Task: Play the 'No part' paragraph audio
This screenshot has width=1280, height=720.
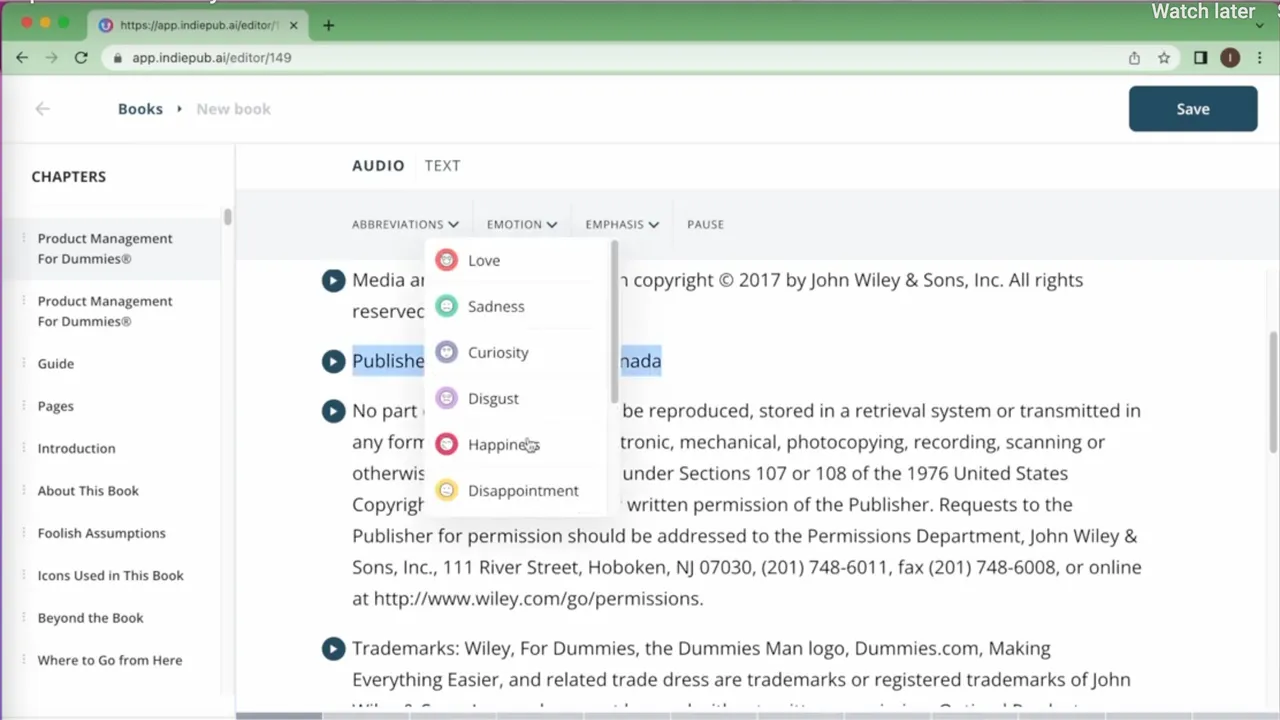Action: pos(333,411)
